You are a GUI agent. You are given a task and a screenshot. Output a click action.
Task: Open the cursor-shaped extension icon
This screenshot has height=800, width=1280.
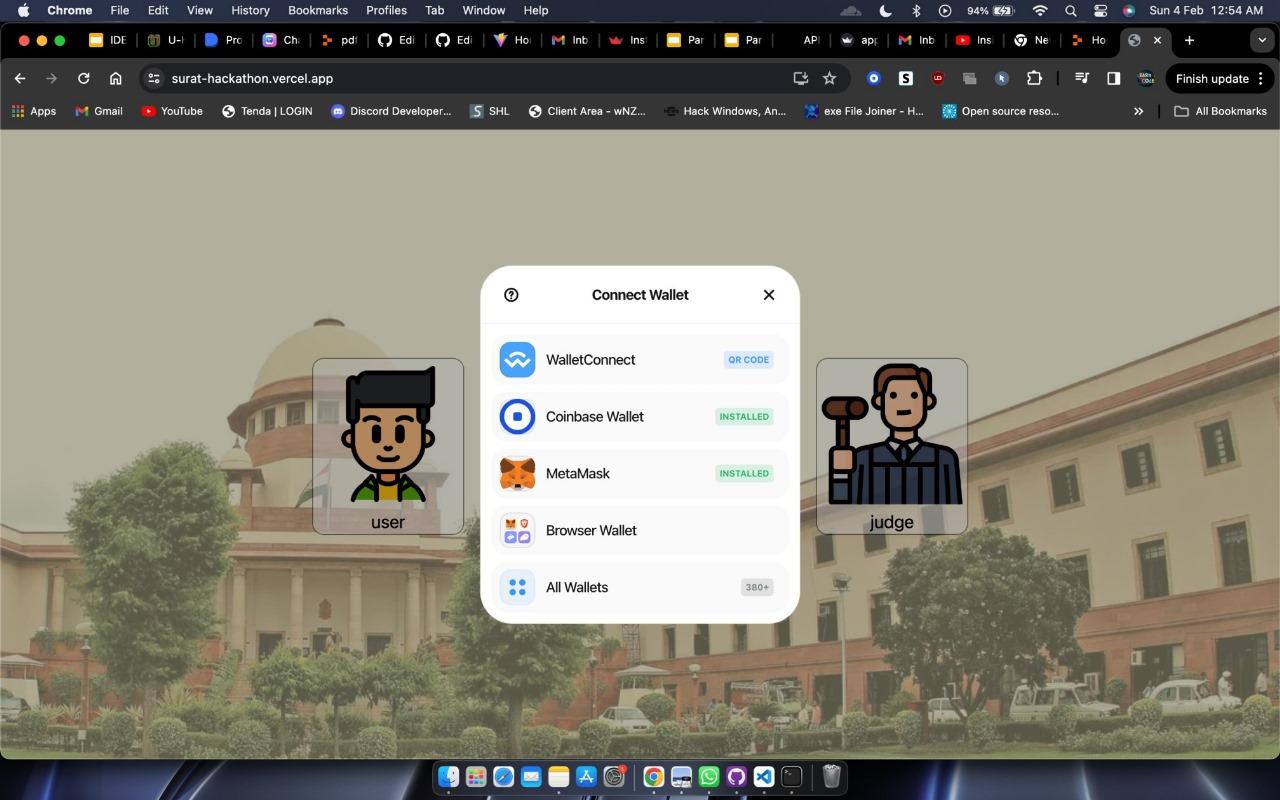(1002, 78)
